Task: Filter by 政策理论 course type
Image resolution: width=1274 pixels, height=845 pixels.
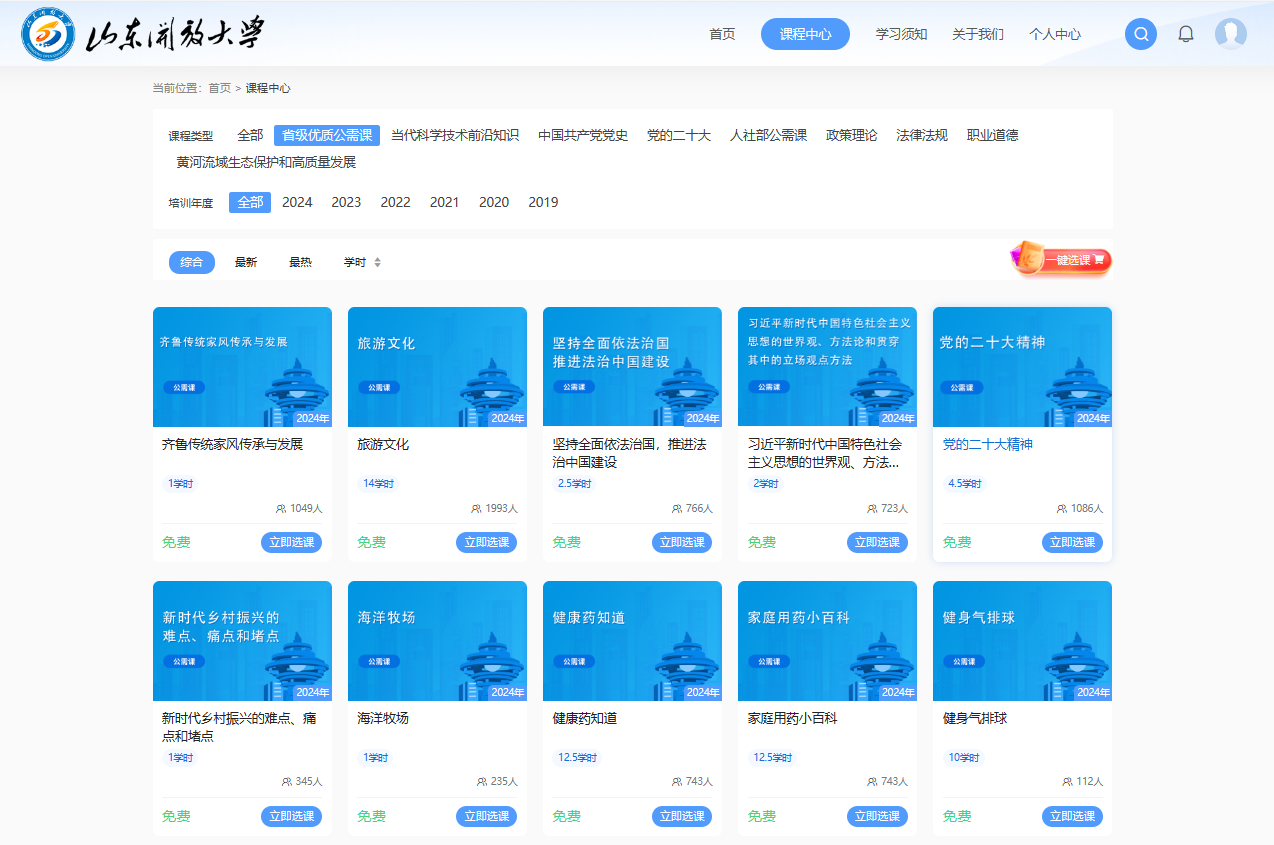Action: click(852, 135)
